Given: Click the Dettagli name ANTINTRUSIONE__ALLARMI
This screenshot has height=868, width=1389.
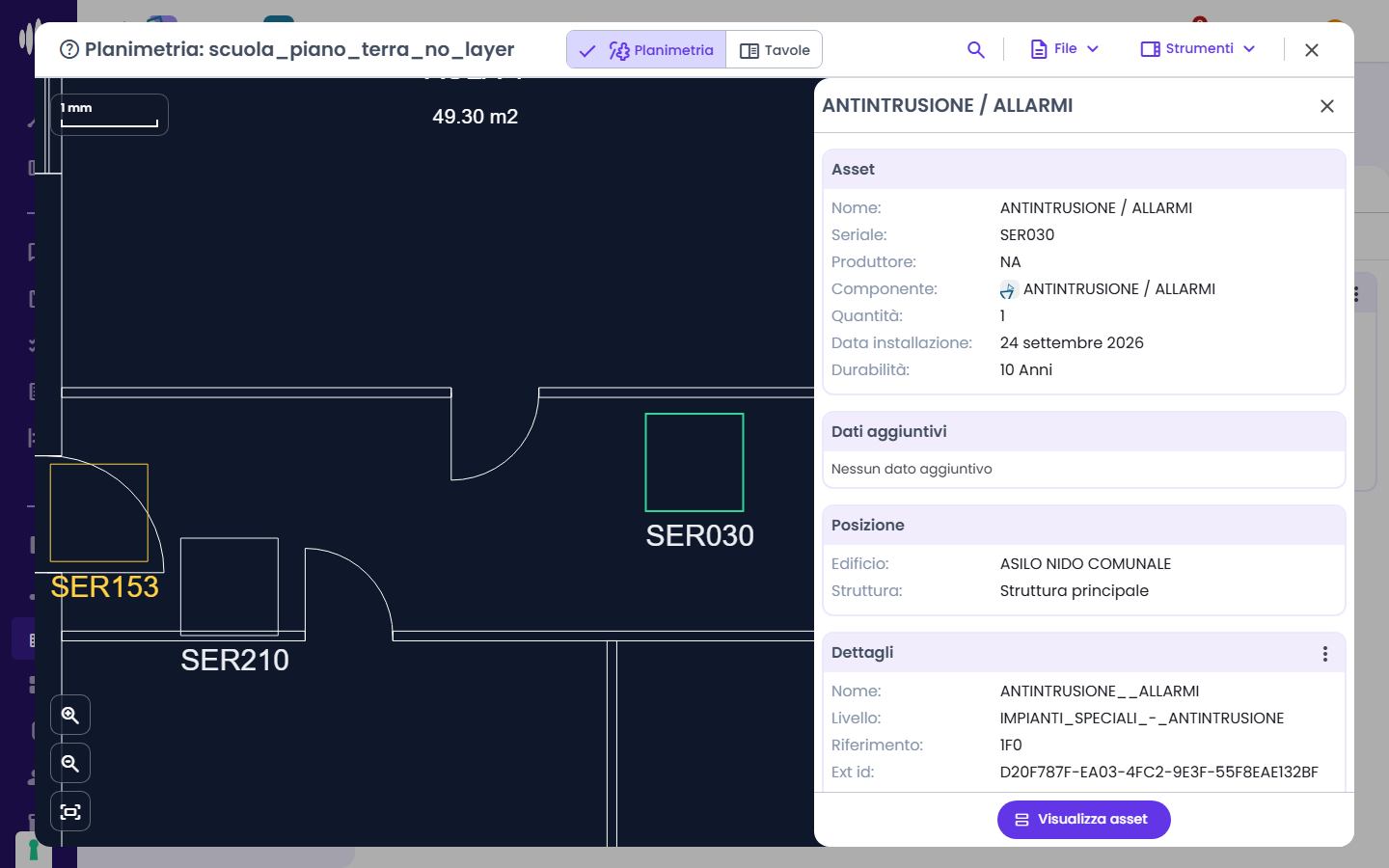Looking at the screenshot, I should pyautogui.click(x=1100, y=692).
